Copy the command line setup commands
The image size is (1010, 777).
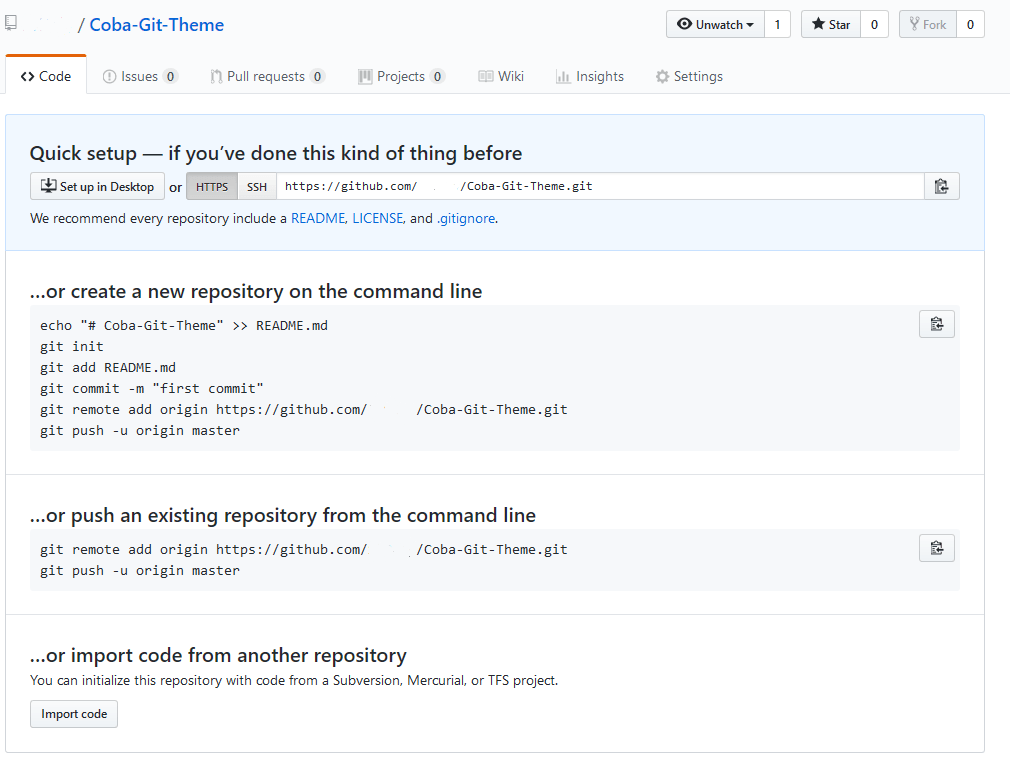[x=936, y=324]
